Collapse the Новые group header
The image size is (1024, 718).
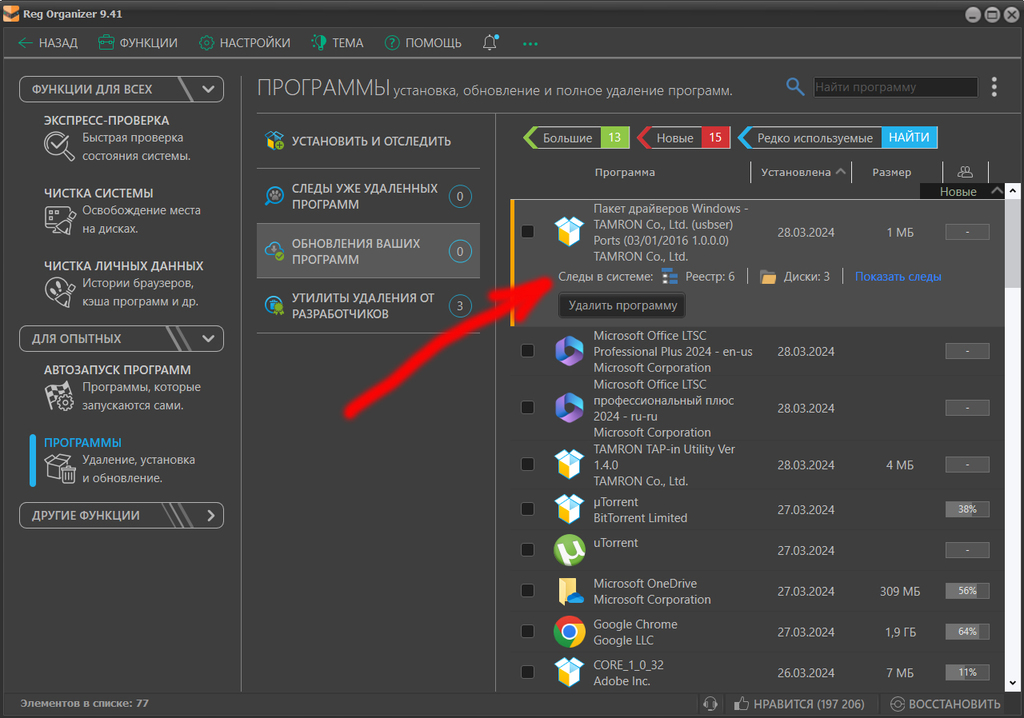[997, 191]
